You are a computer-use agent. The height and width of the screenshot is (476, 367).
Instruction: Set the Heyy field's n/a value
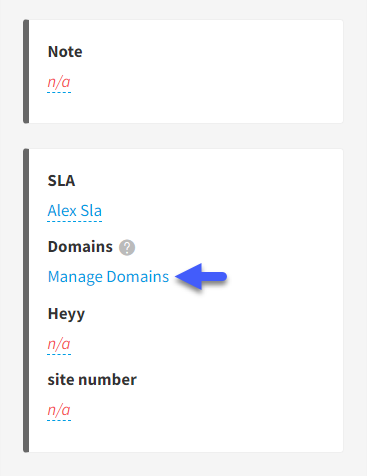(x=59, y=344)
